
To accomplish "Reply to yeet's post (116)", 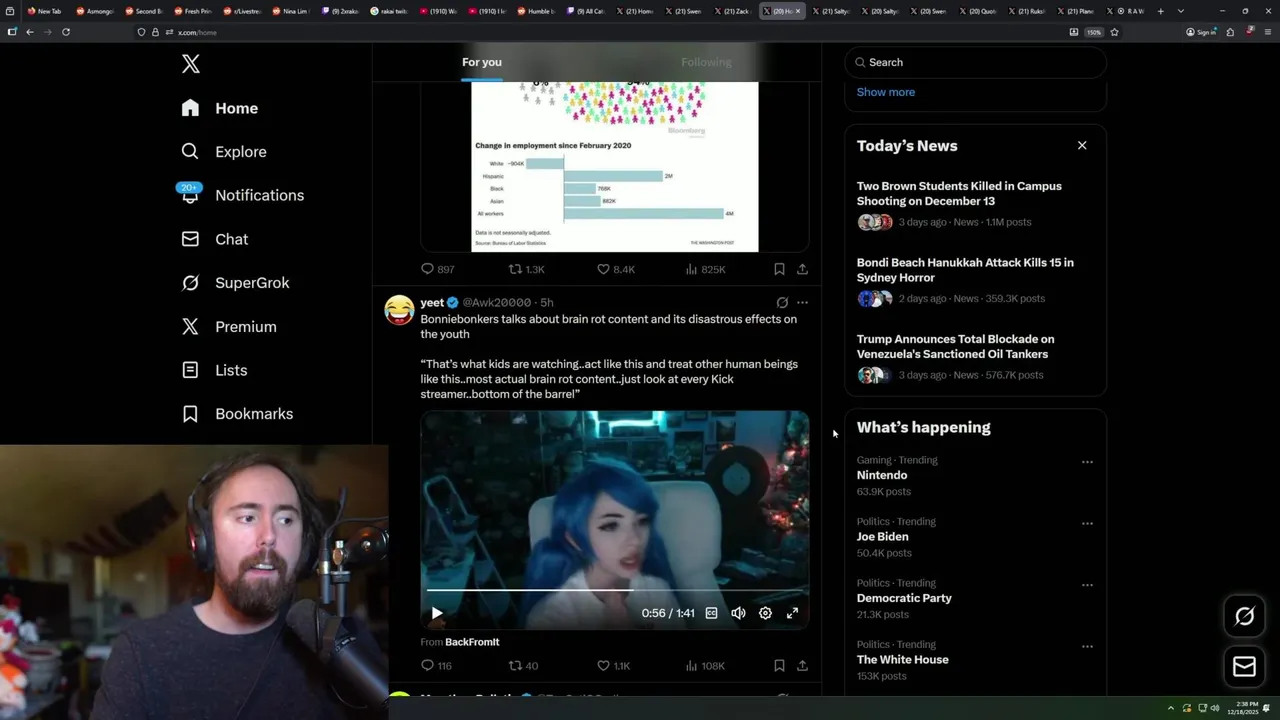I will (436, 666).
